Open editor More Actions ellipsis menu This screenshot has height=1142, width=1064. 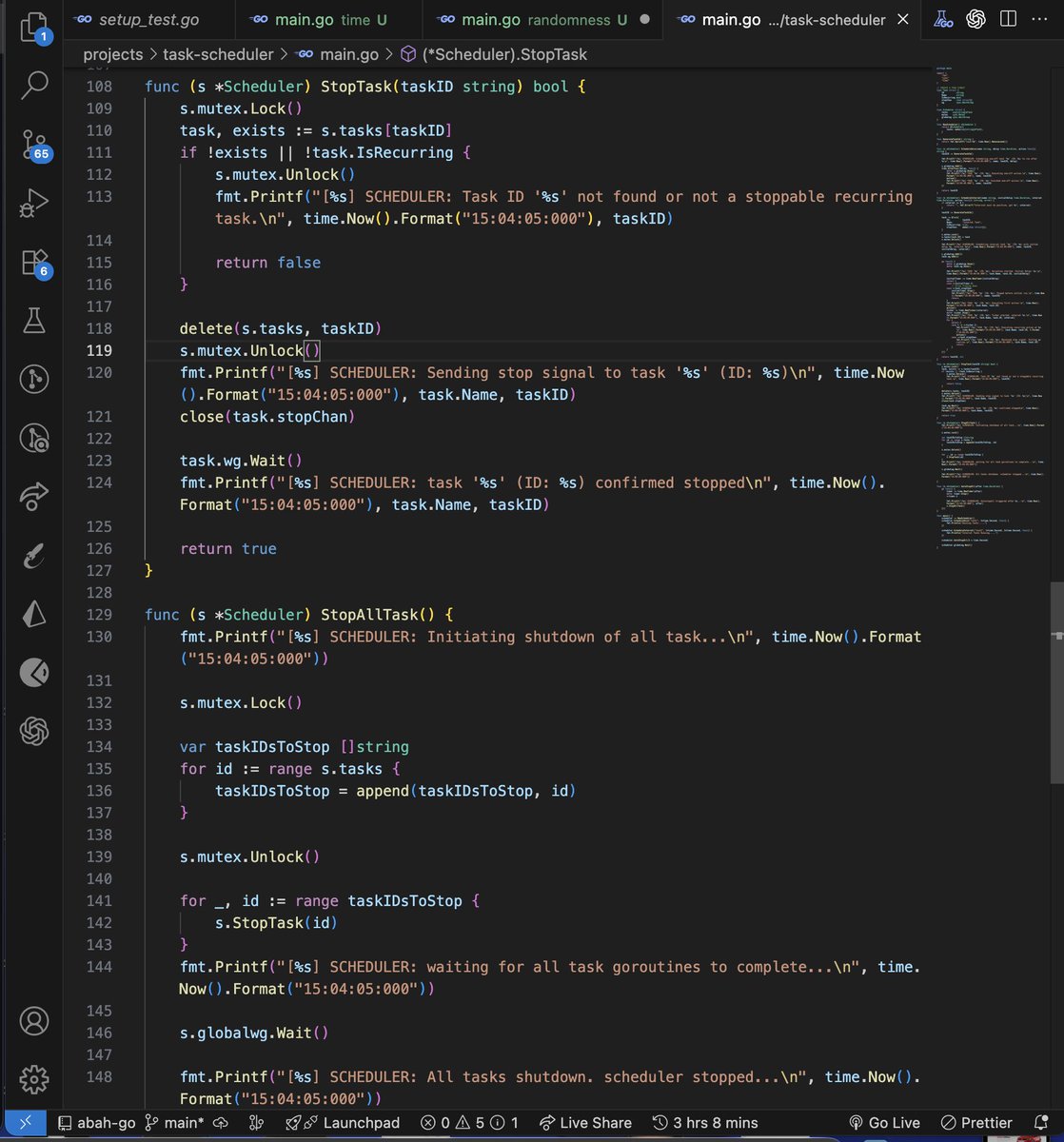1039,19
